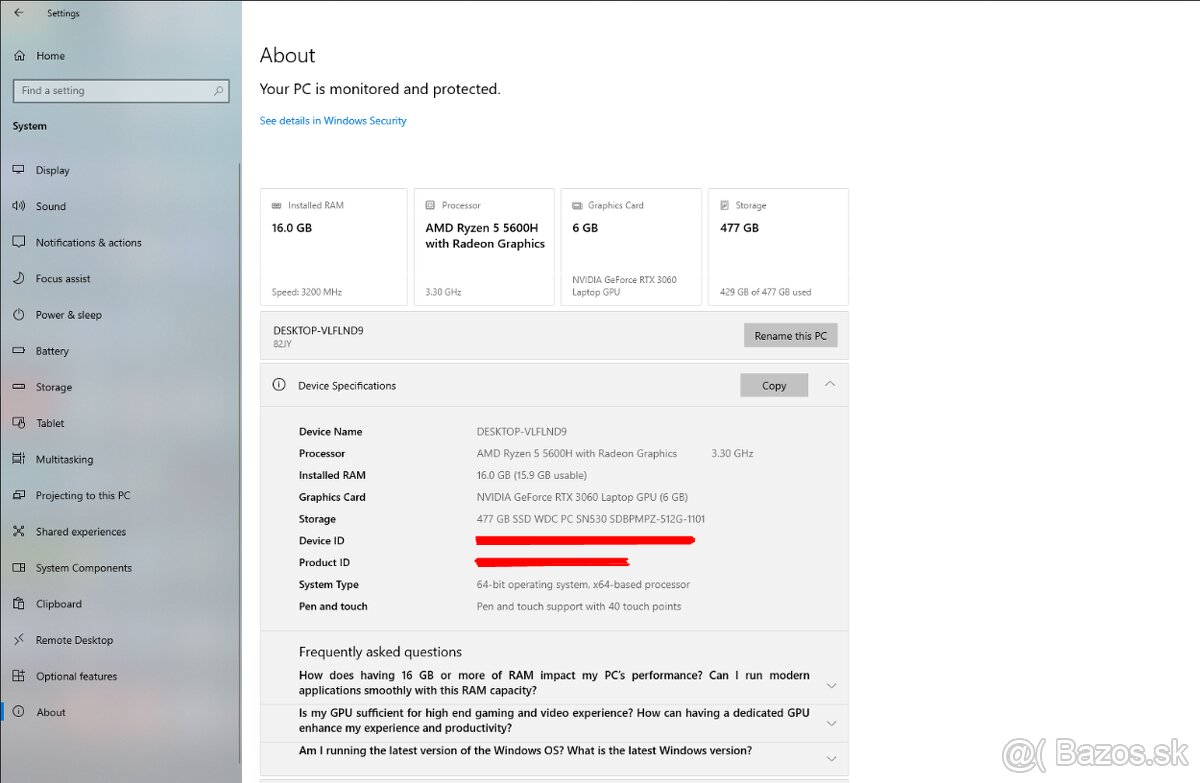Open Clipboard settings
Image resolution: width=1200 pixels, height=783 pixels.
tap(56, 603)
